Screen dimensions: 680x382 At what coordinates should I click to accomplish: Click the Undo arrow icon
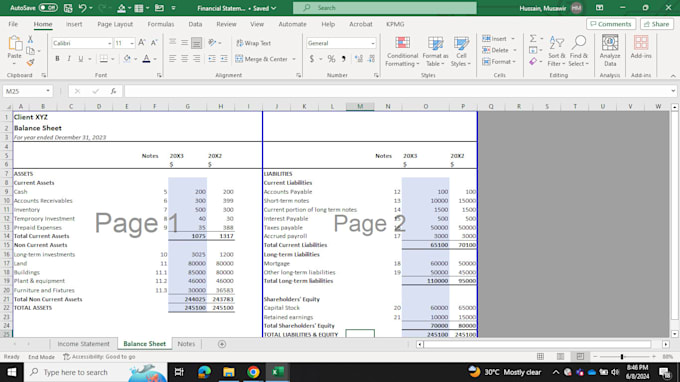82,8
